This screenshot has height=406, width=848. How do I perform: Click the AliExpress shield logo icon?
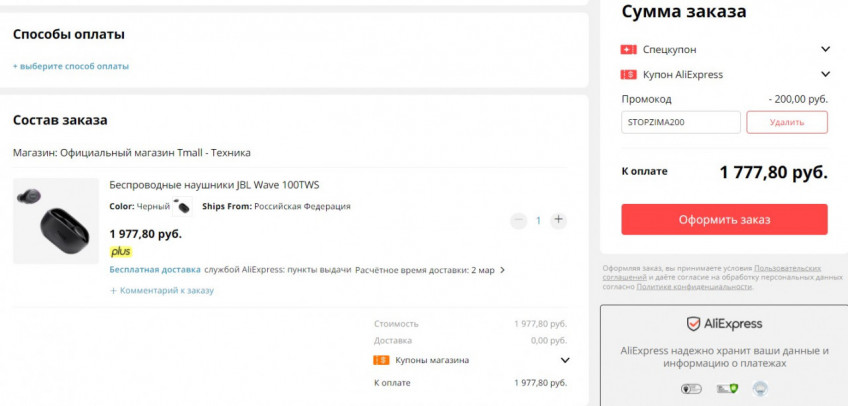click(x=693, y=324)
